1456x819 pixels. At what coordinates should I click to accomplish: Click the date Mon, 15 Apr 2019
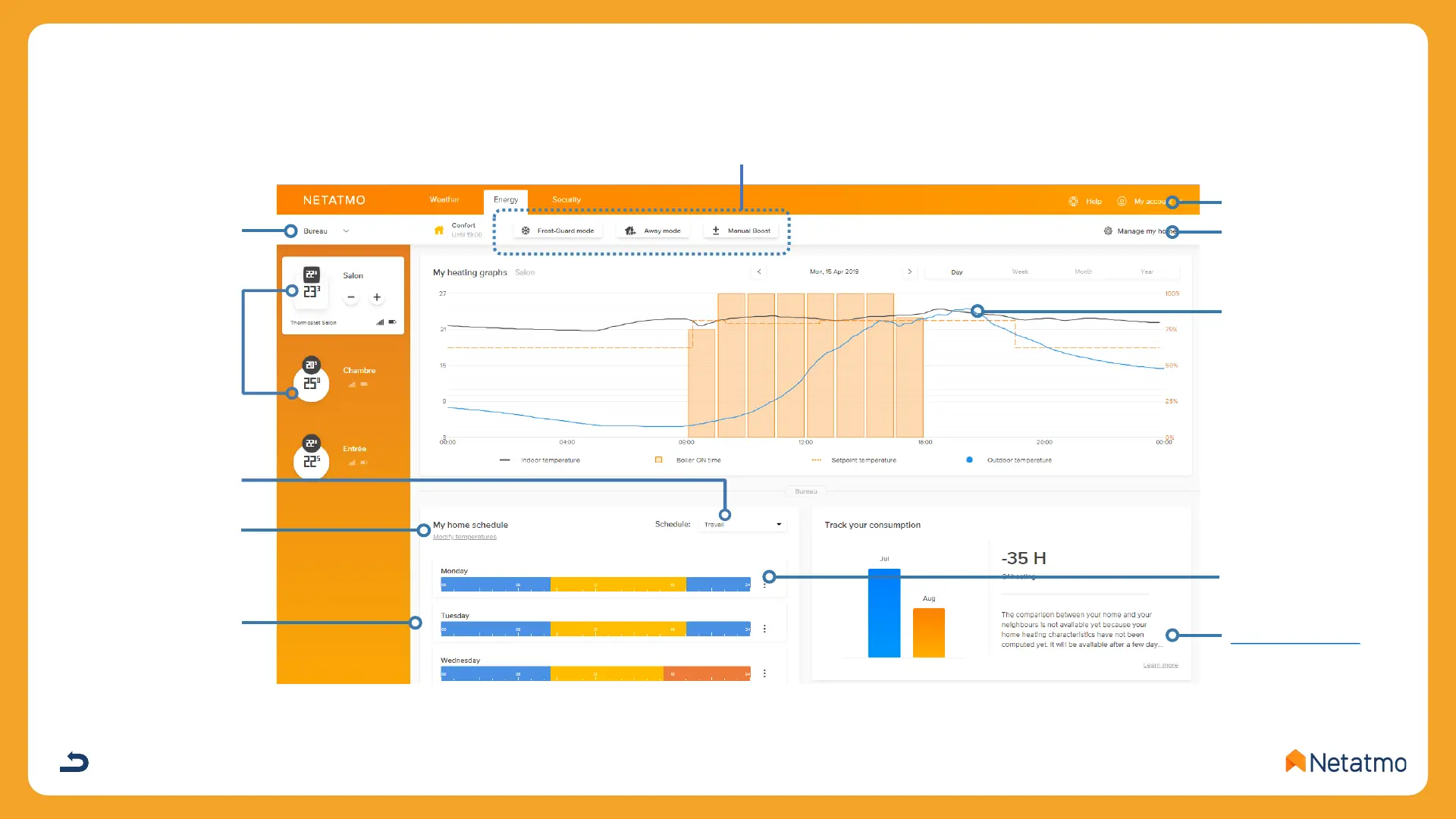coord(834,271)
